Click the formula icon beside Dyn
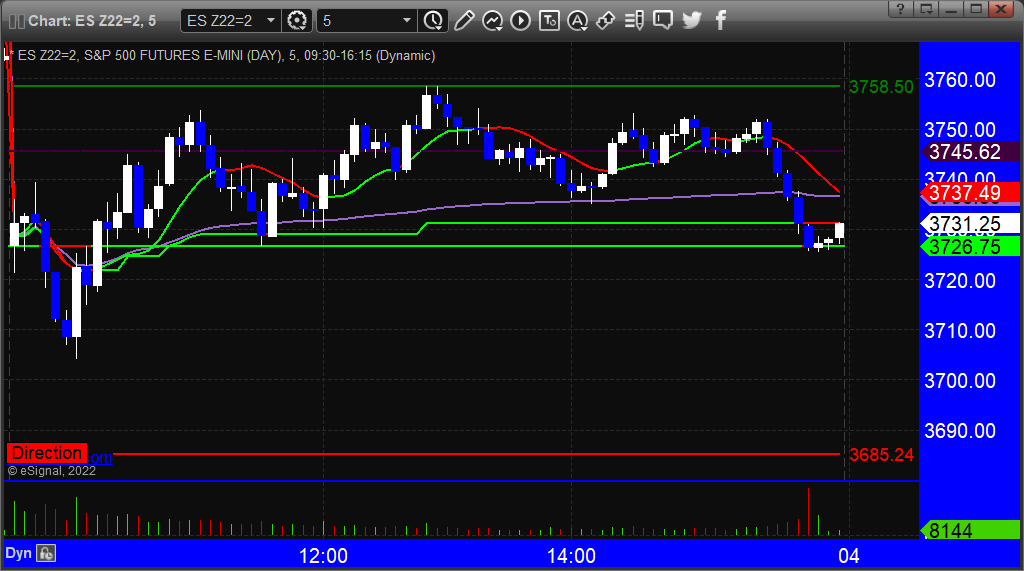Image resolution: width=1024 pixels, height=571 pixels. pos(46,553)
